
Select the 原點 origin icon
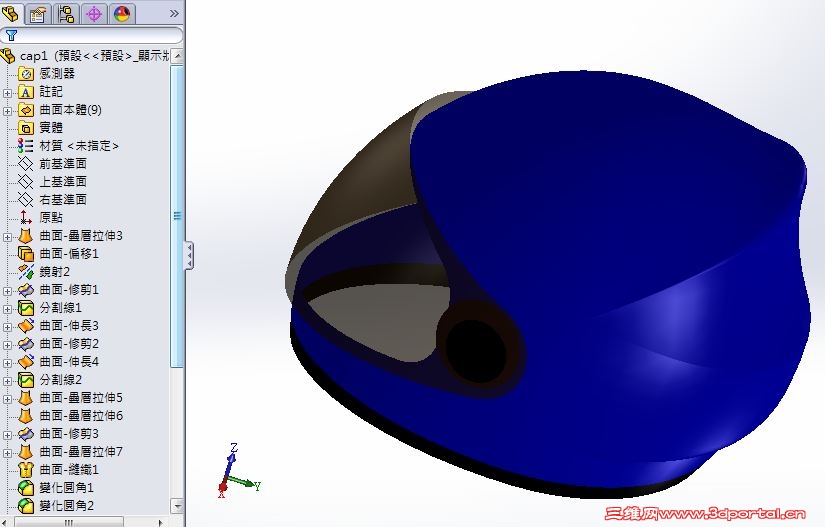pos(26,217)
